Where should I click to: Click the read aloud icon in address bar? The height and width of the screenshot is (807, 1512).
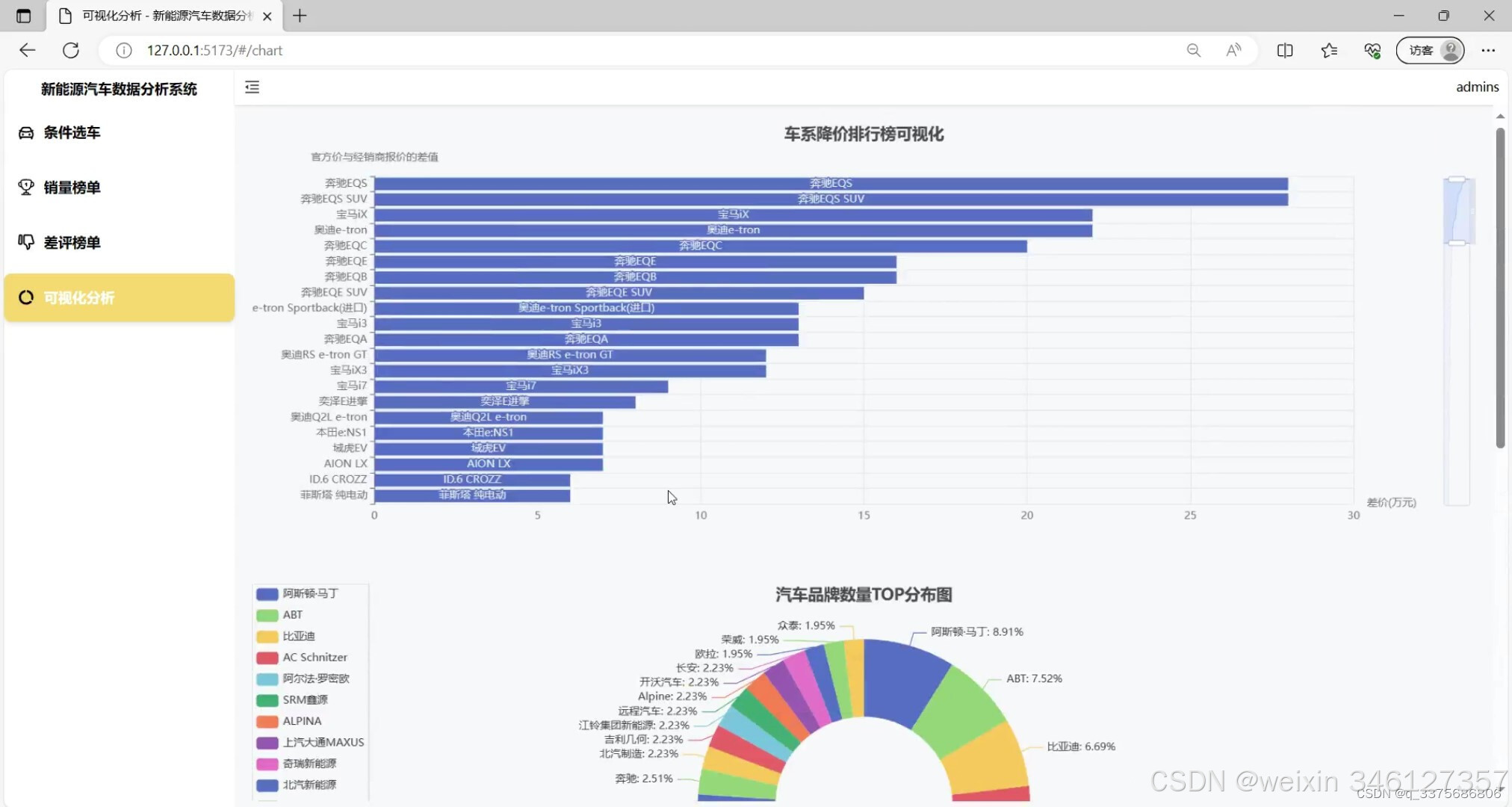(x=1233, y=50)
